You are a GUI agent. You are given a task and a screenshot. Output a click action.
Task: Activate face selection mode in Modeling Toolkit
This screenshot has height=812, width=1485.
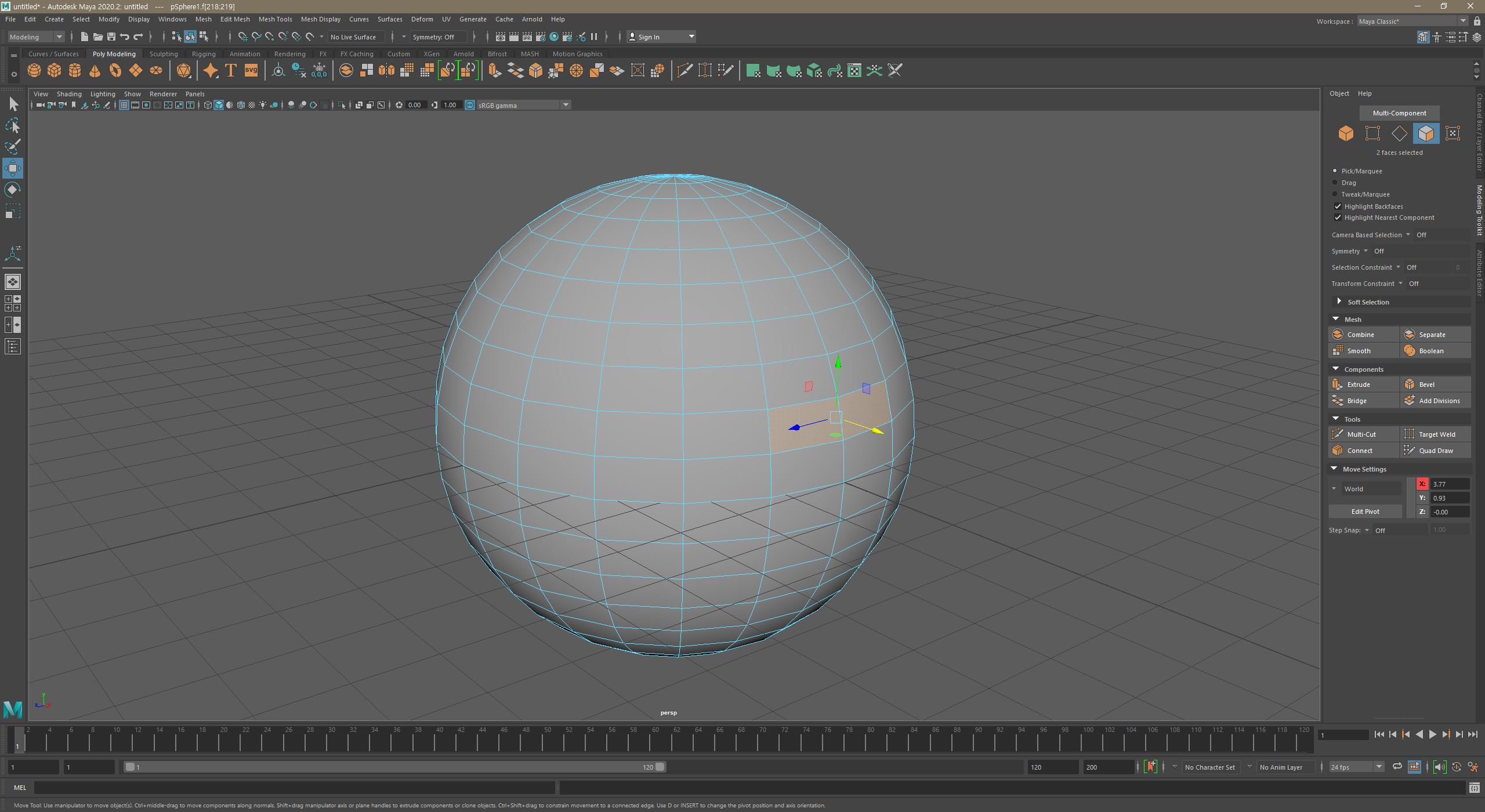coord(1425,133)
